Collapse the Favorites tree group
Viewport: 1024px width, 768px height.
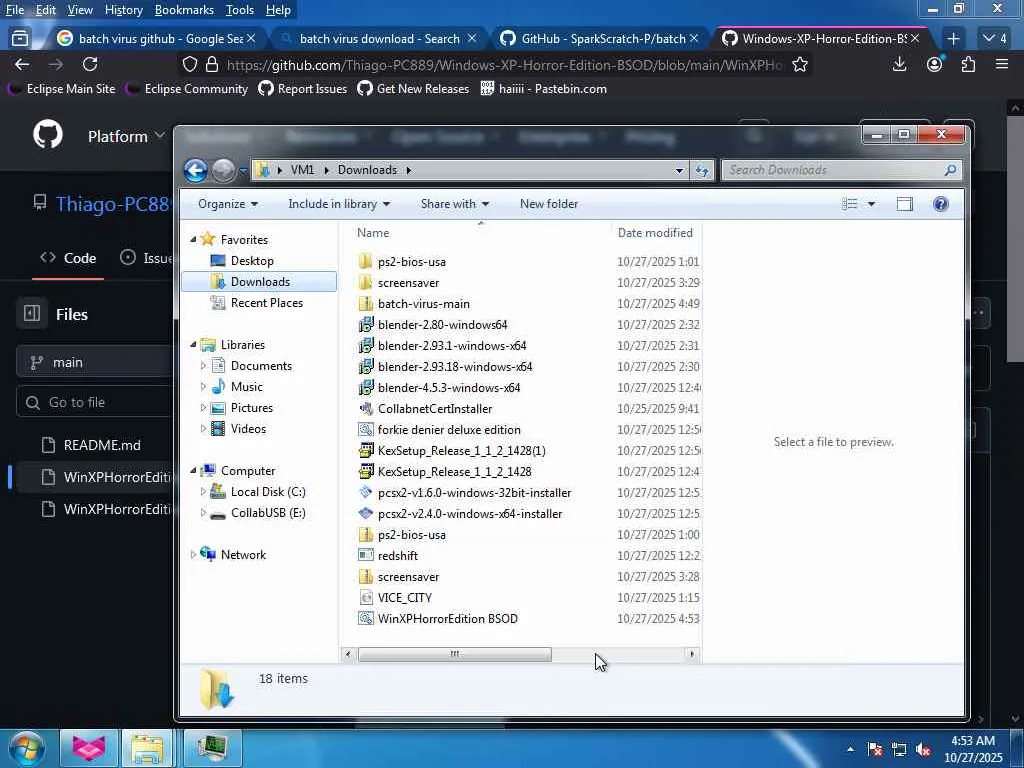[193, 240]
